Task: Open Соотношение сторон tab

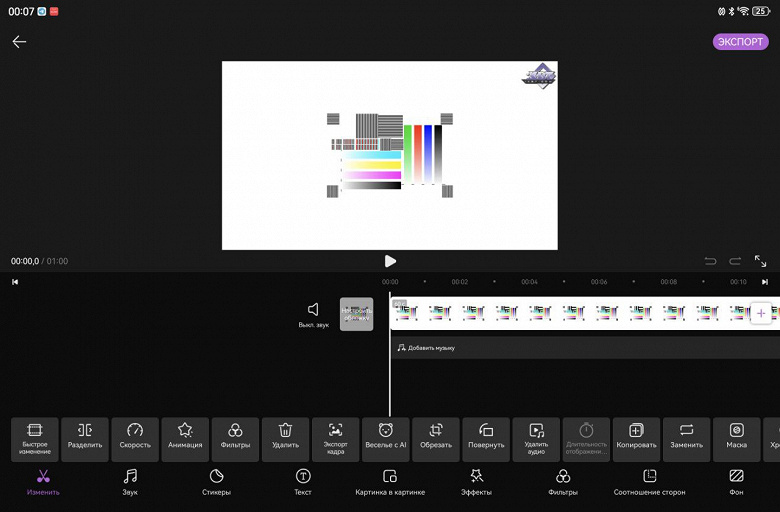Action: 650,483
